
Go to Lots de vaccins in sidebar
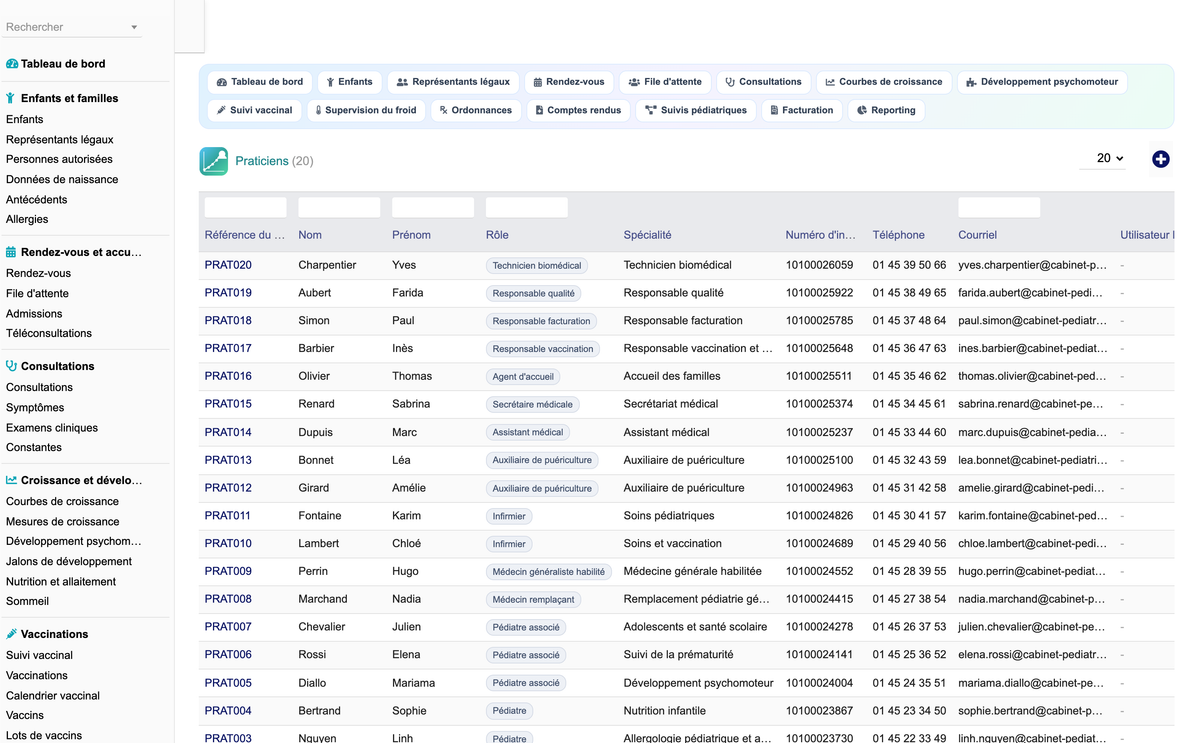coord(44,736)
